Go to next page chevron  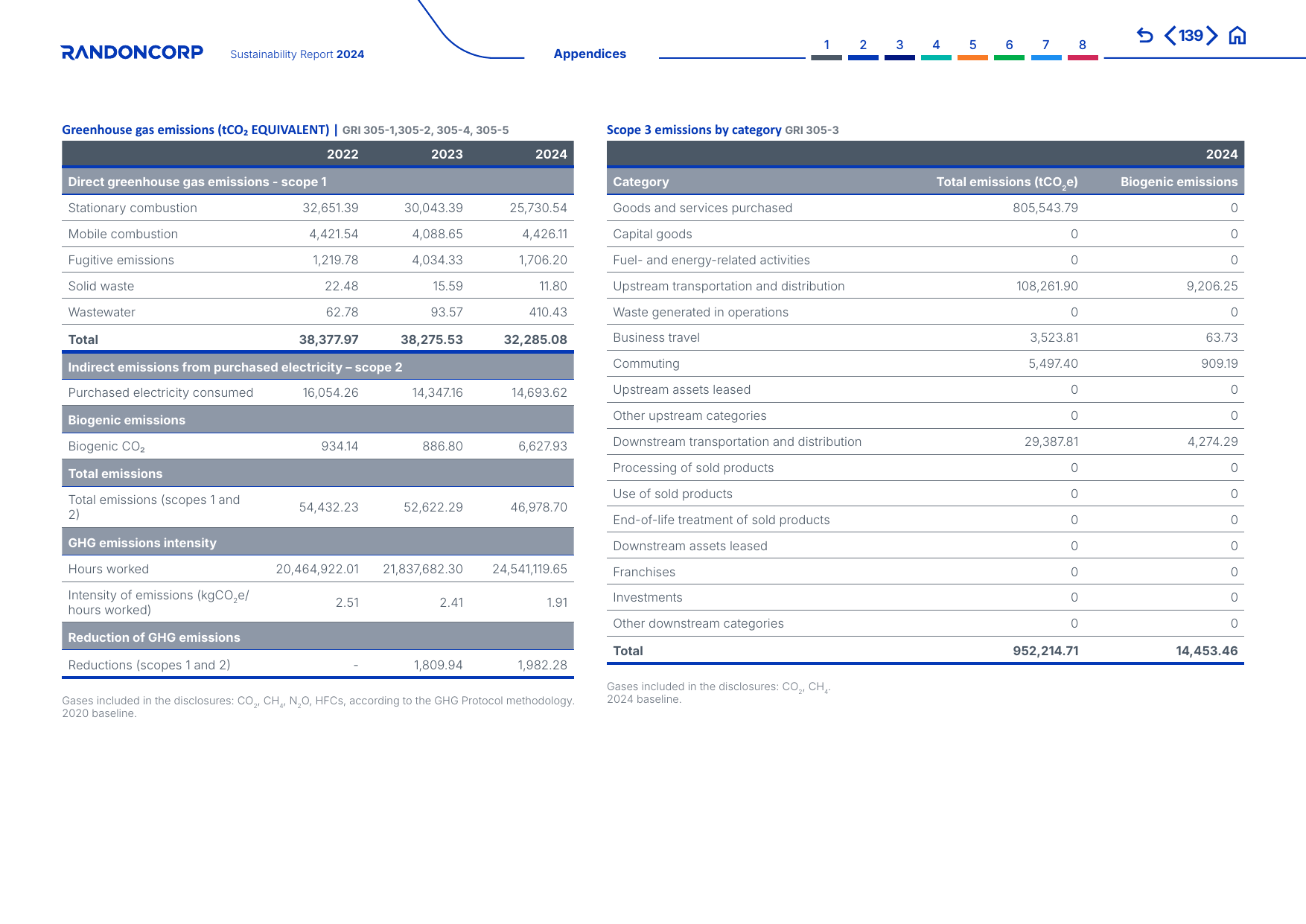tap(1212, 35)
